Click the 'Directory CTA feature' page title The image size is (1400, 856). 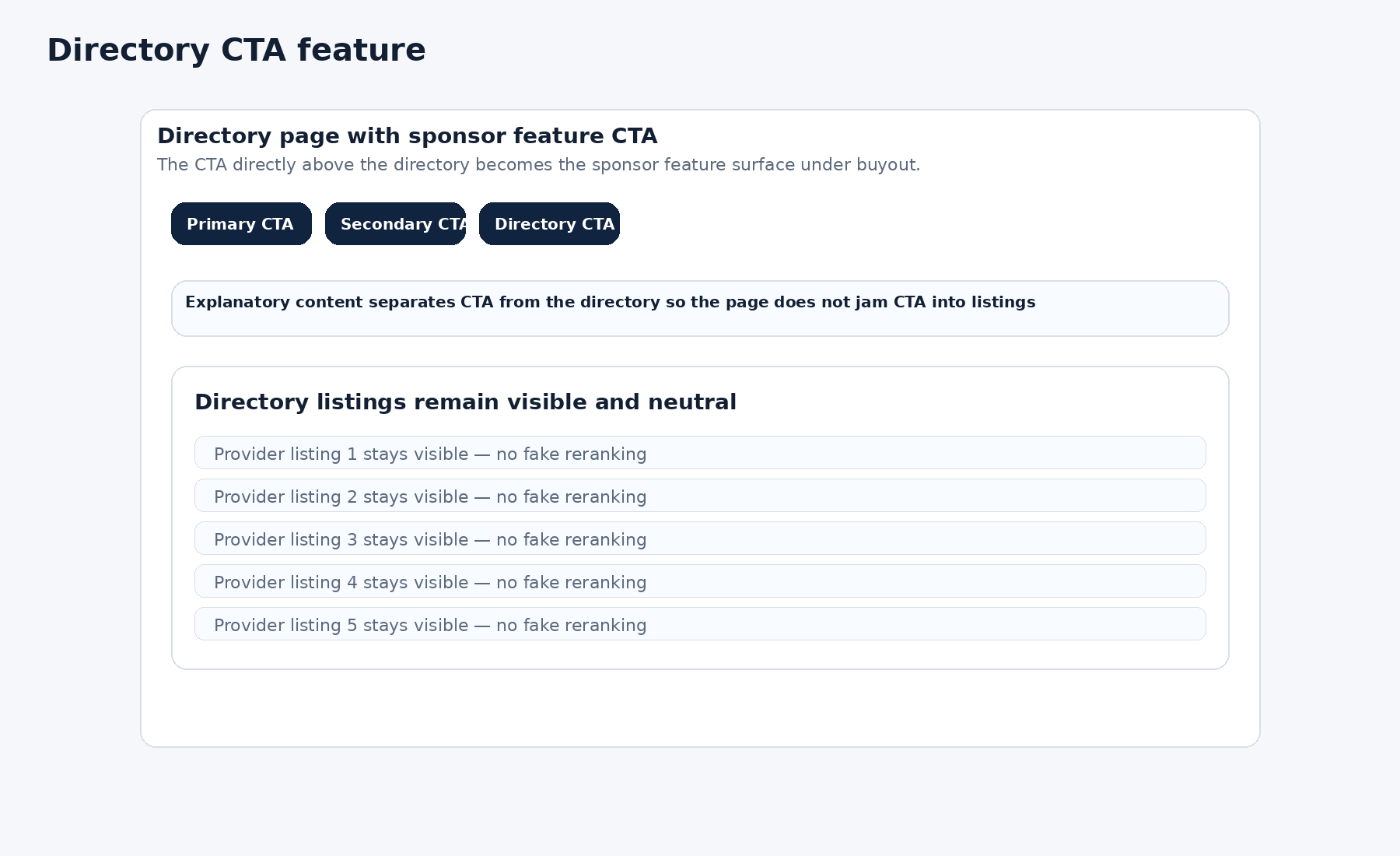pos(236,51)
